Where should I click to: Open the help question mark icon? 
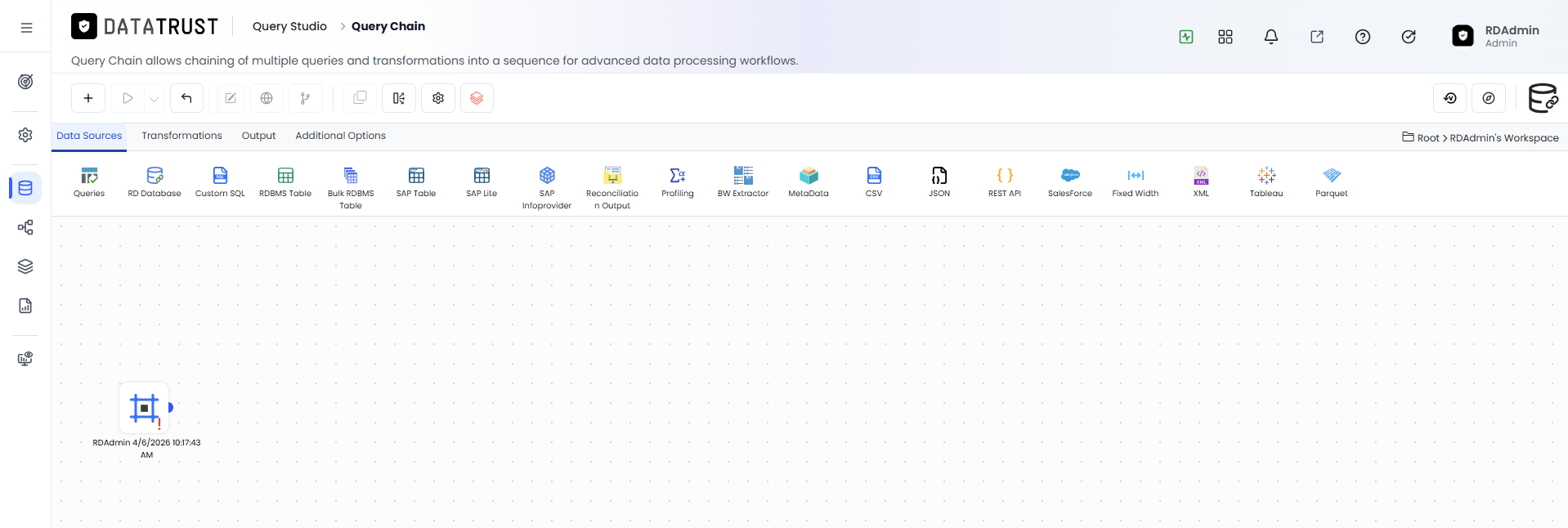click(x=1363, y=37)
